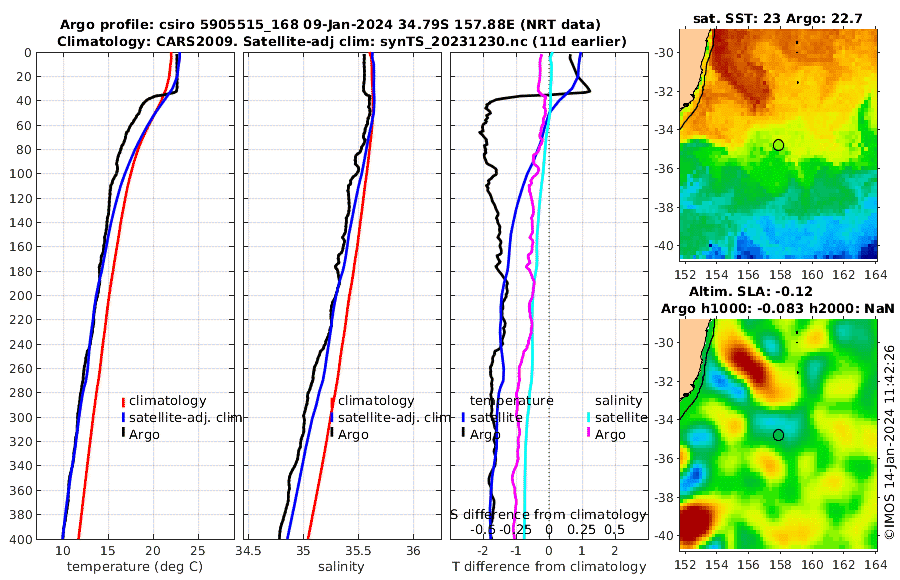Click latitude tick -38 on the SLA map

coord(664,497)
